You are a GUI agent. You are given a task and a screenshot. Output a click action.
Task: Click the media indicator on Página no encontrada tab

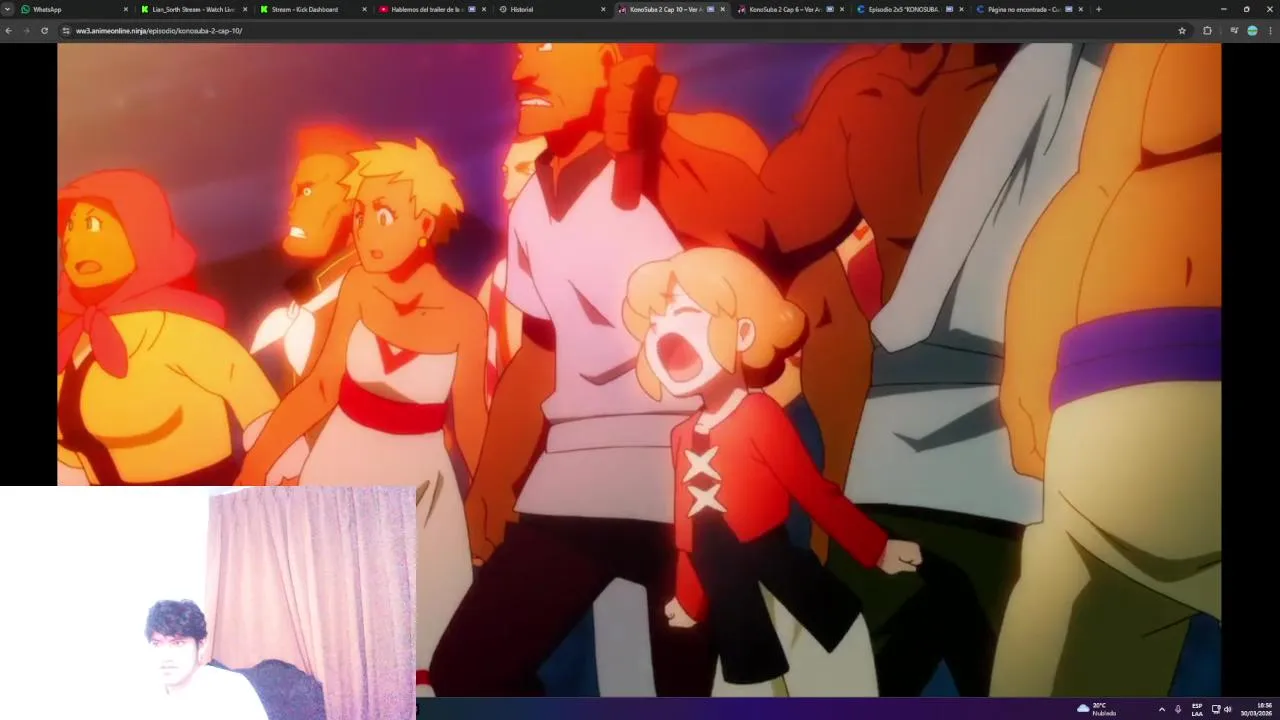point(1068,9)
